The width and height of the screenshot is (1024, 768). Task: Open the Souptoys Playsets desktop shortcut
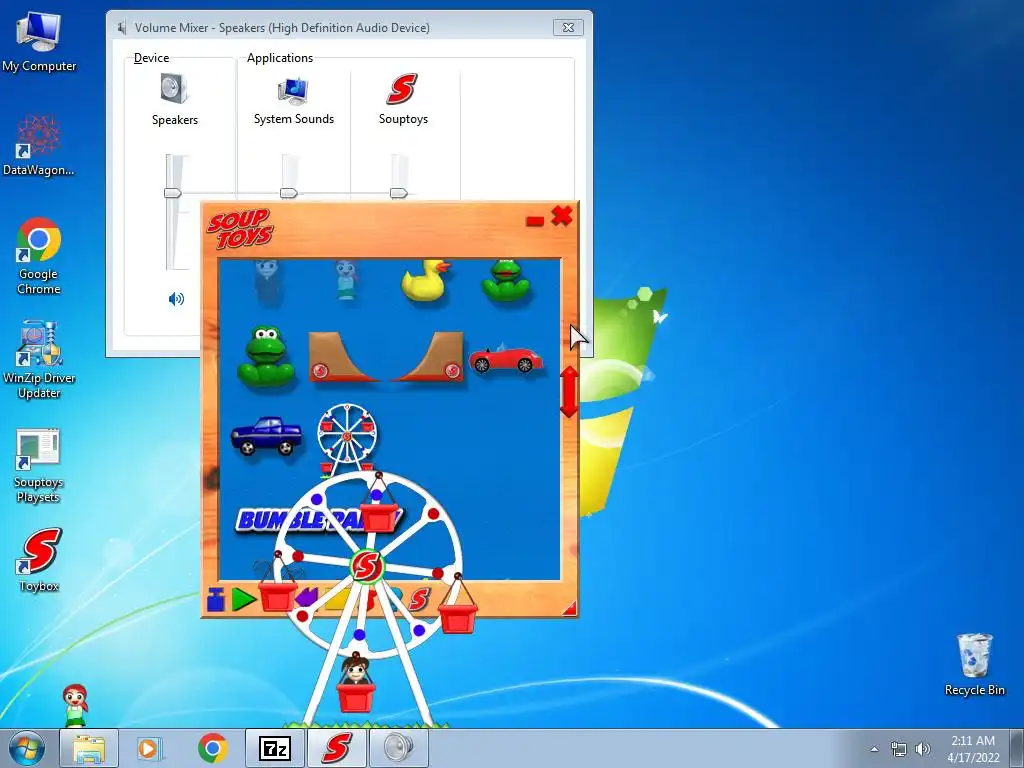click(39, 466)
